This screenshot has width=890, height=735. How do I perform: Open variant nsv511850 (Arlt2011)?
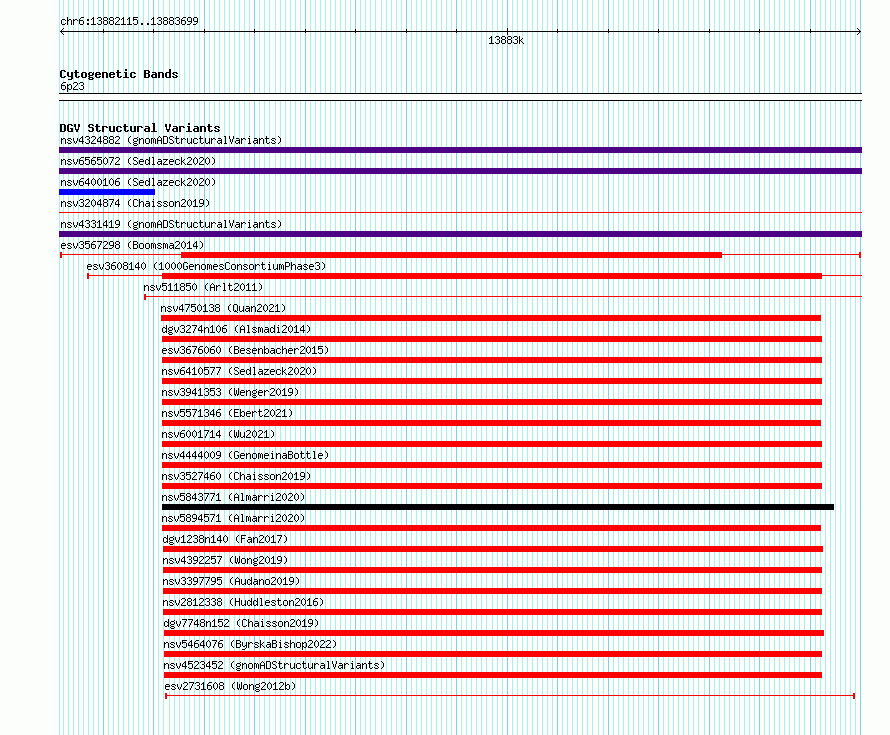pos(203,287)
